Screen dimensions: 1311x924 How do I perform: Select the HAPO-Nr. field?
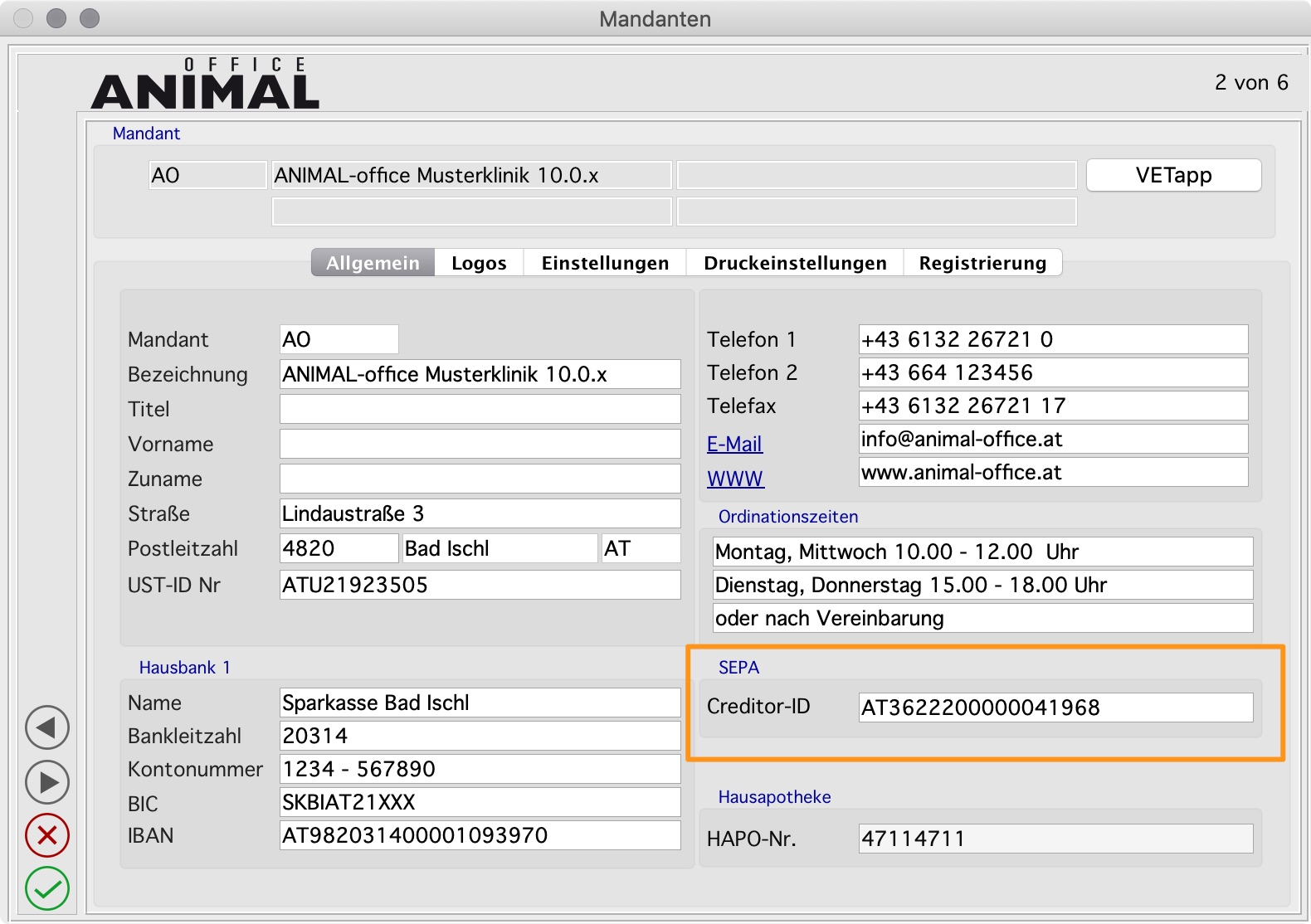[1055, 839]
